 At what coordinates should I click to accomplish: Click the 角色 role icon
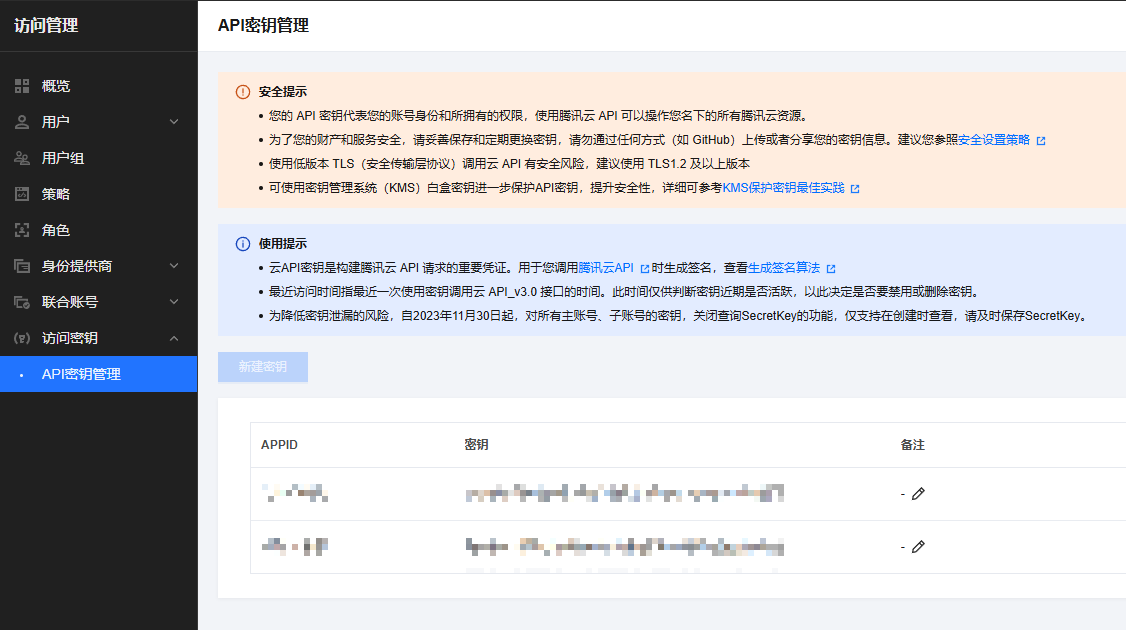(x=22, y=230)
